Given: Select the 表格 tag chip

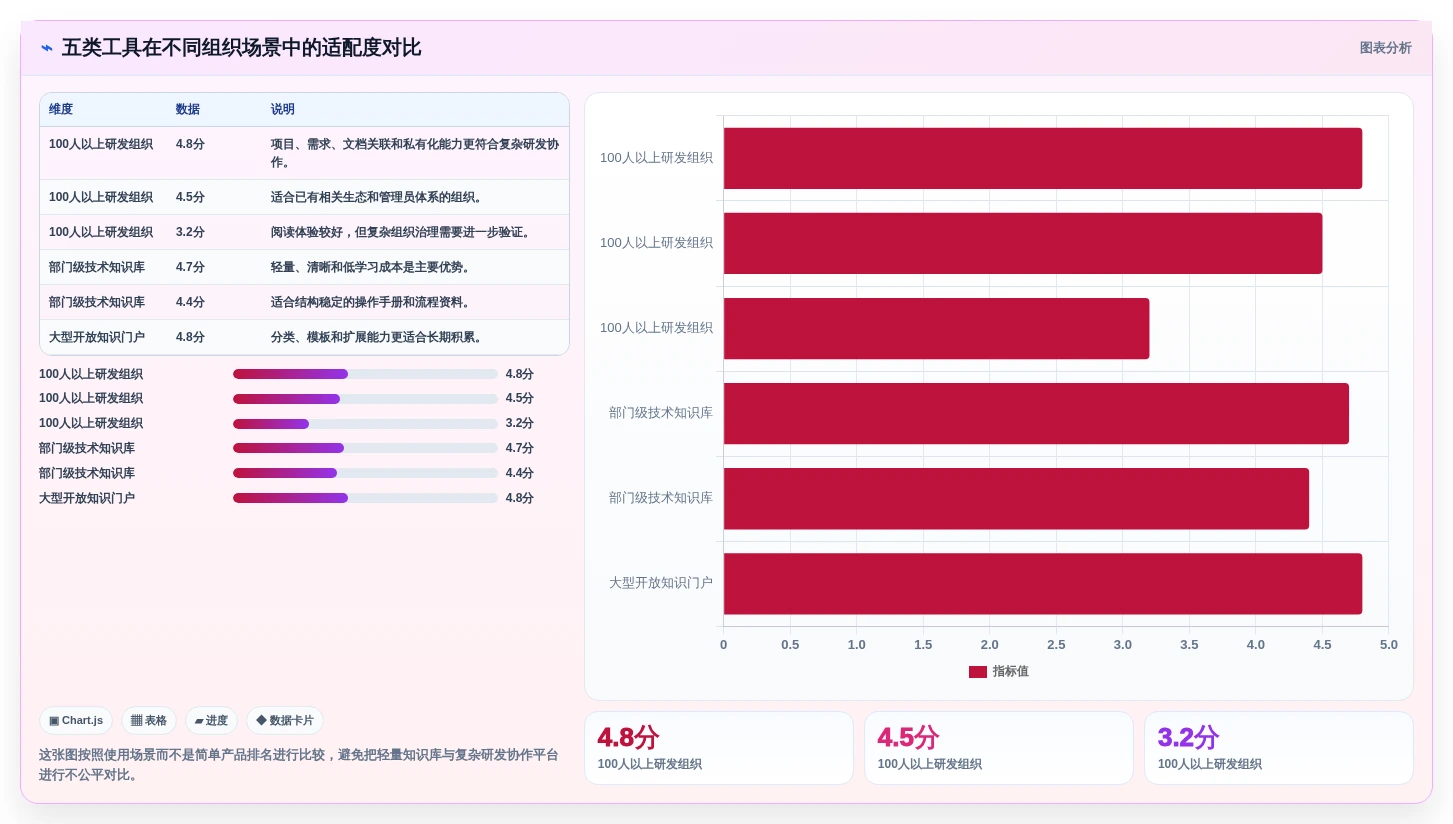Looking at the screenshot, I should (149, 720).
